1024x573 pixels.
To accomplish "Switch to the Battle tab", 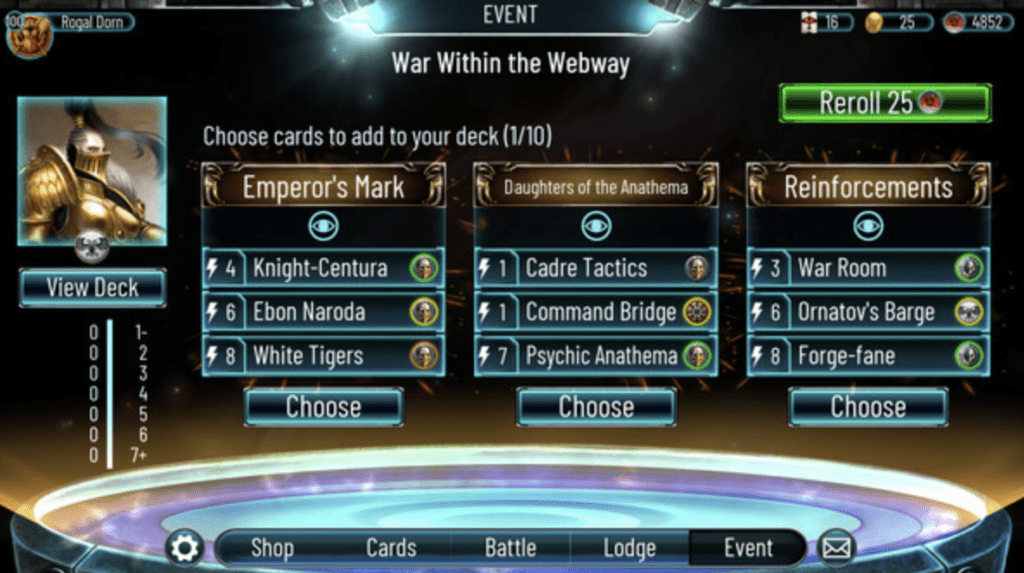I will point(510,548).
